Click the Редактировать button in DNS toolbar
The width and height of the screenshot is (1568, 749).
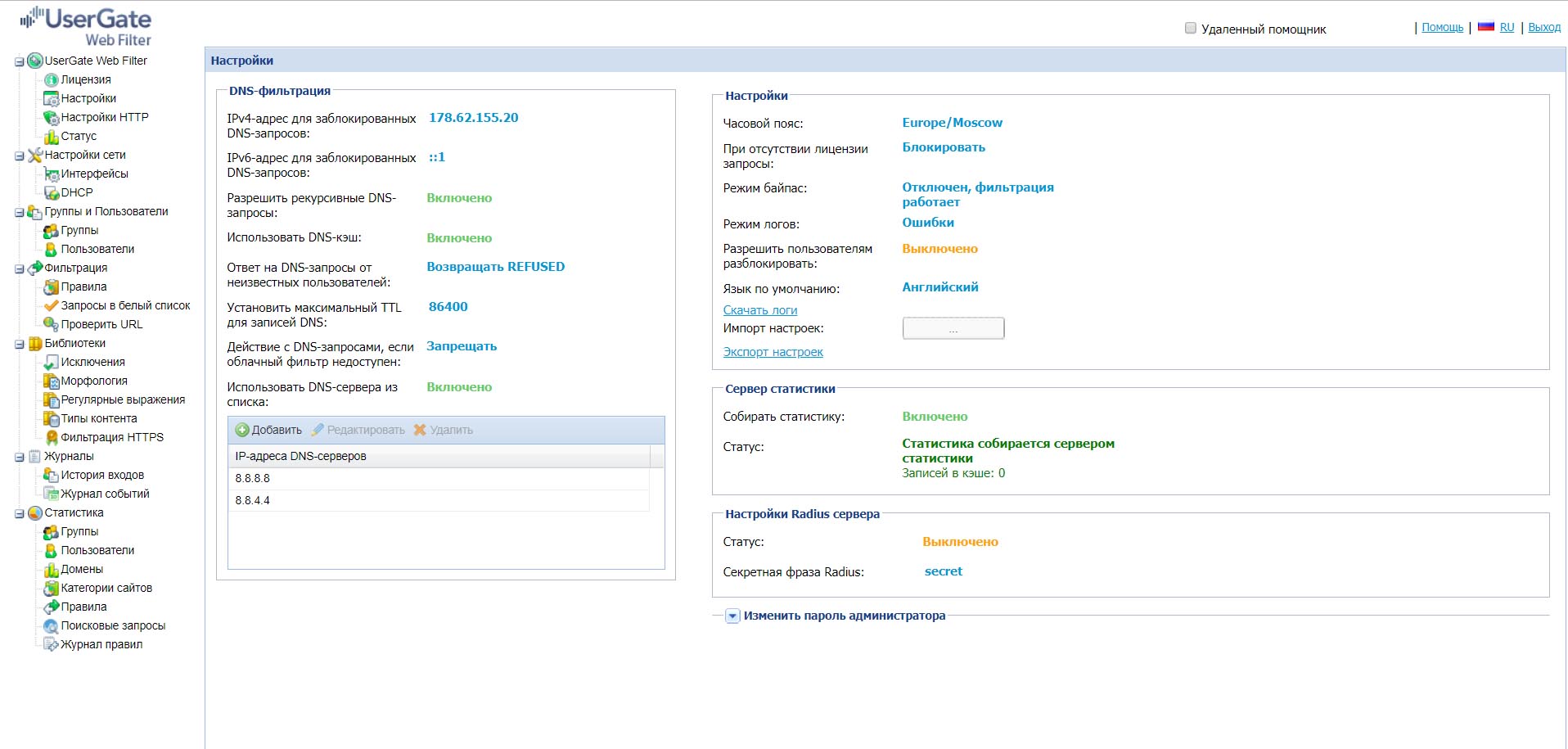click(358, 430)
